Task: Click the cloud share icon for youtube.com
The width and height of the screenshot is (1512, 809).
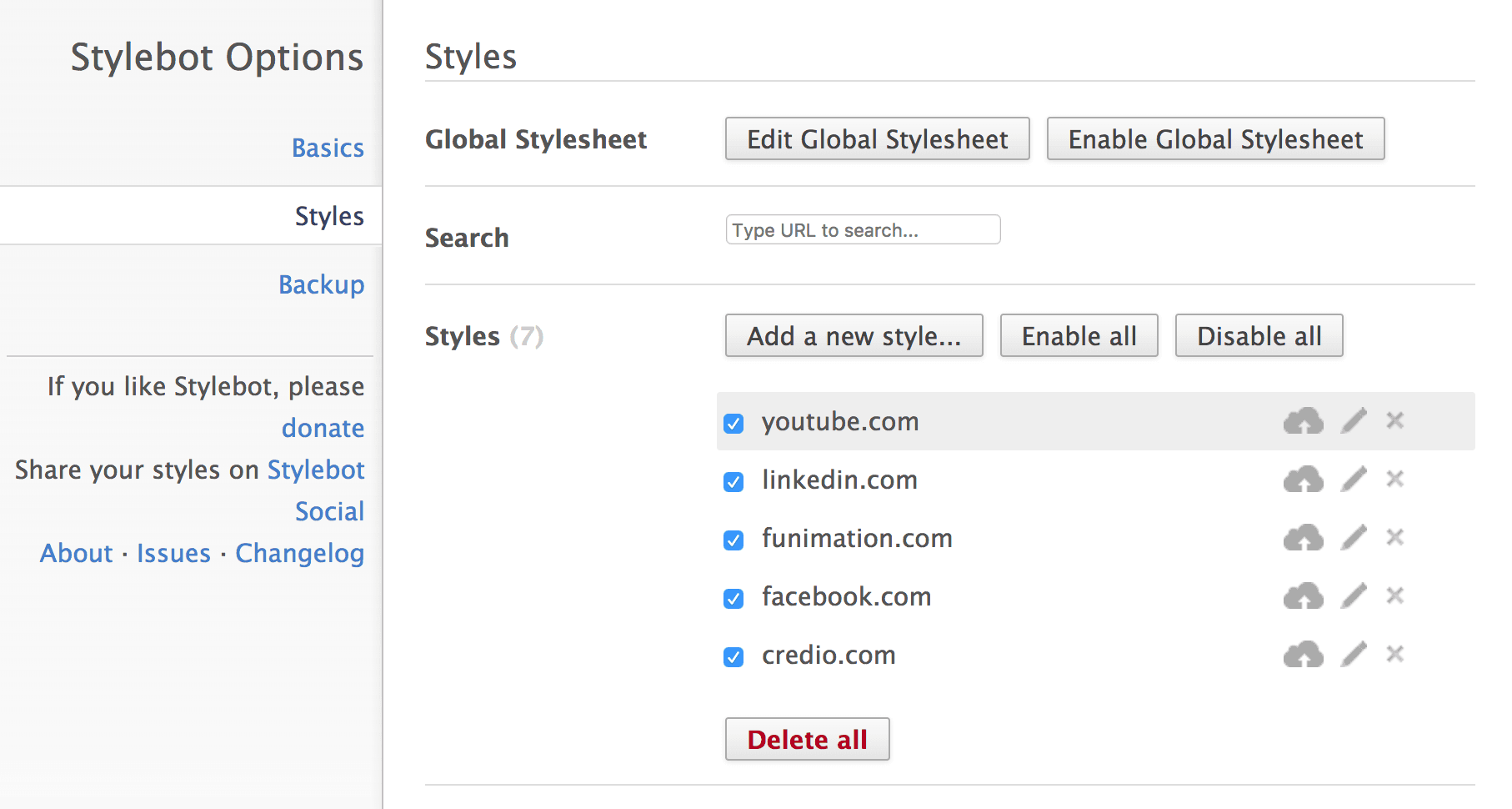Action: [1303, 421]
